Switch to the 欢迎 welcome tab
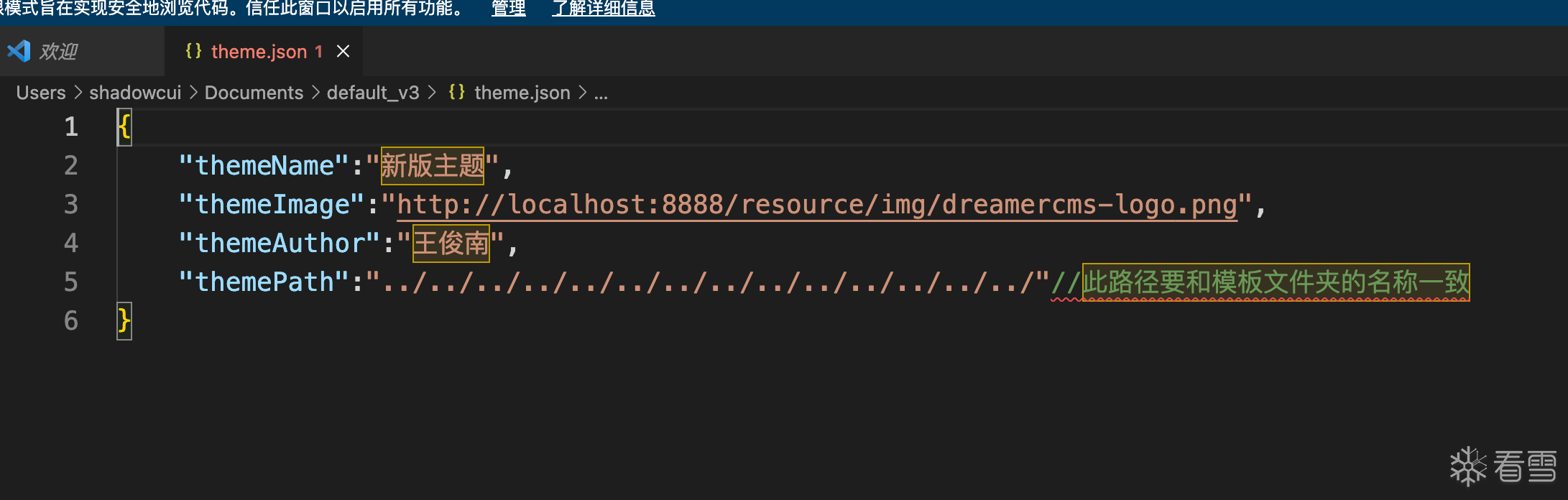This screenshot has height=500, width=1568. (x=58, y=51)
